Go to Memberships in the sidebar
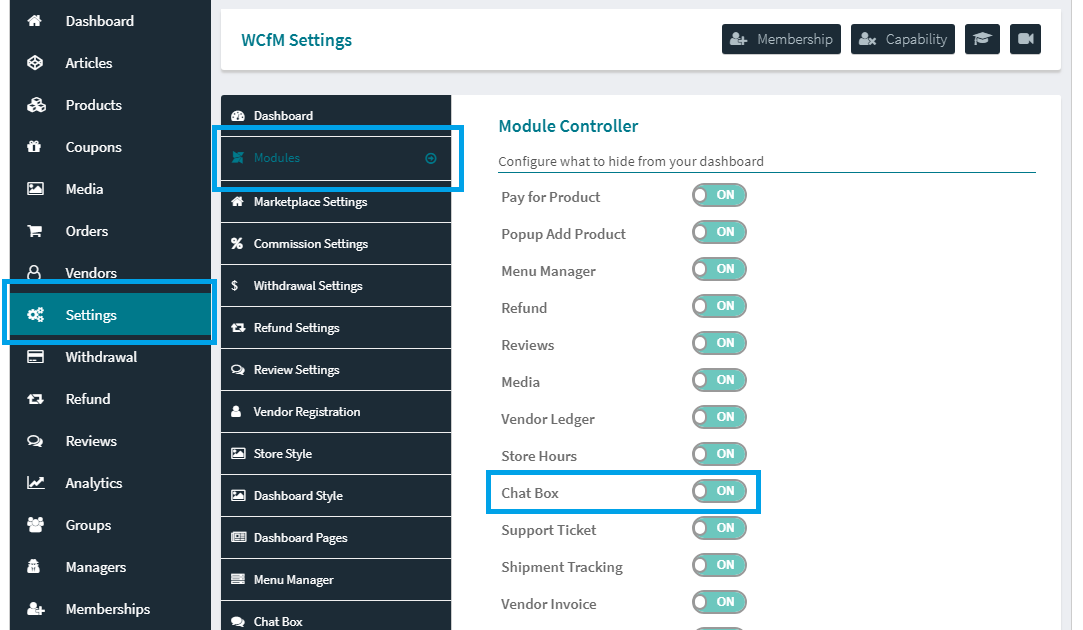The height and width of the screenshot is (630, 1083). click(107, 609)
